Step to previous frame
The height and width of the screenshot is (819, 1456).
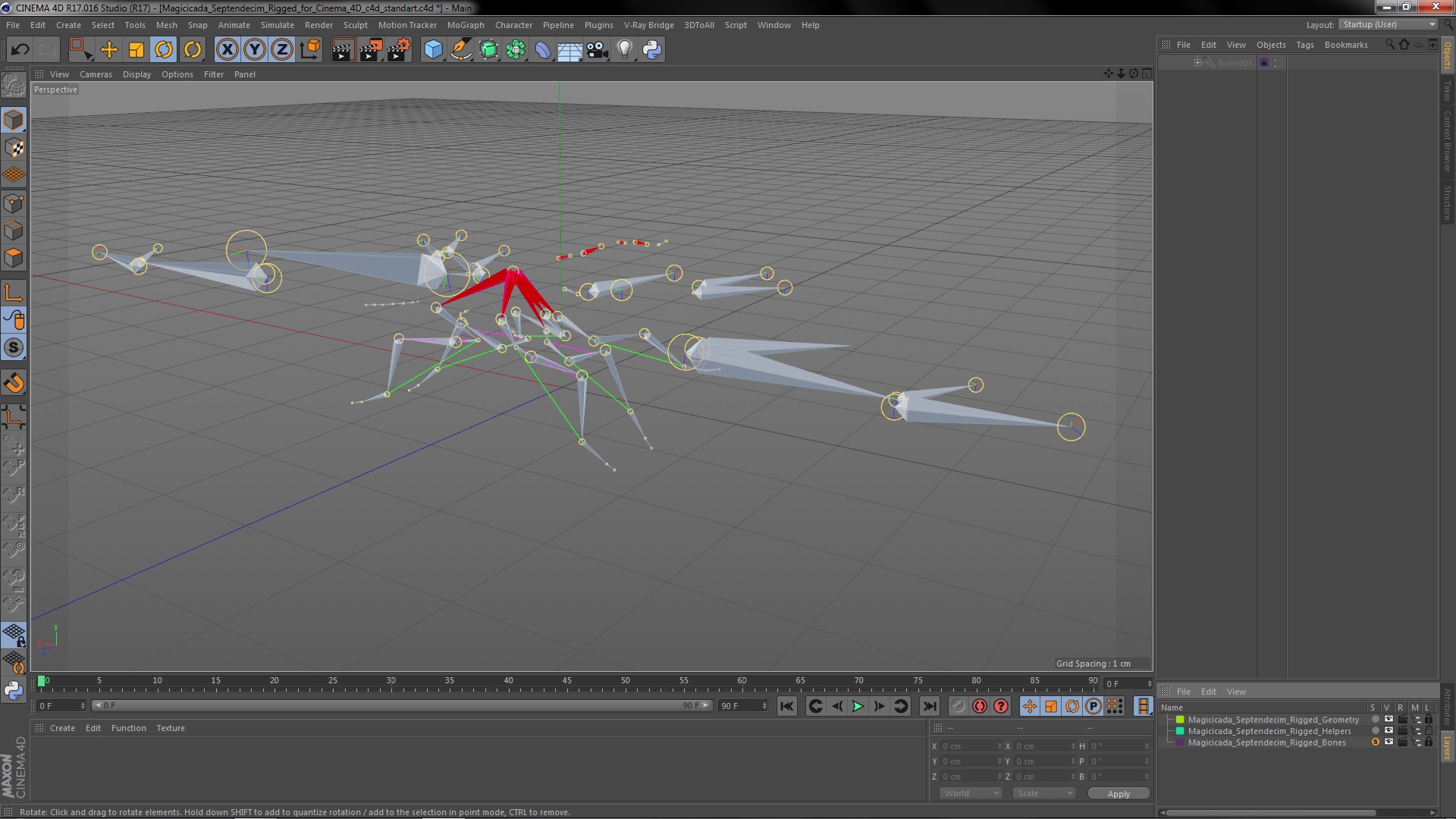click(837, 706)
